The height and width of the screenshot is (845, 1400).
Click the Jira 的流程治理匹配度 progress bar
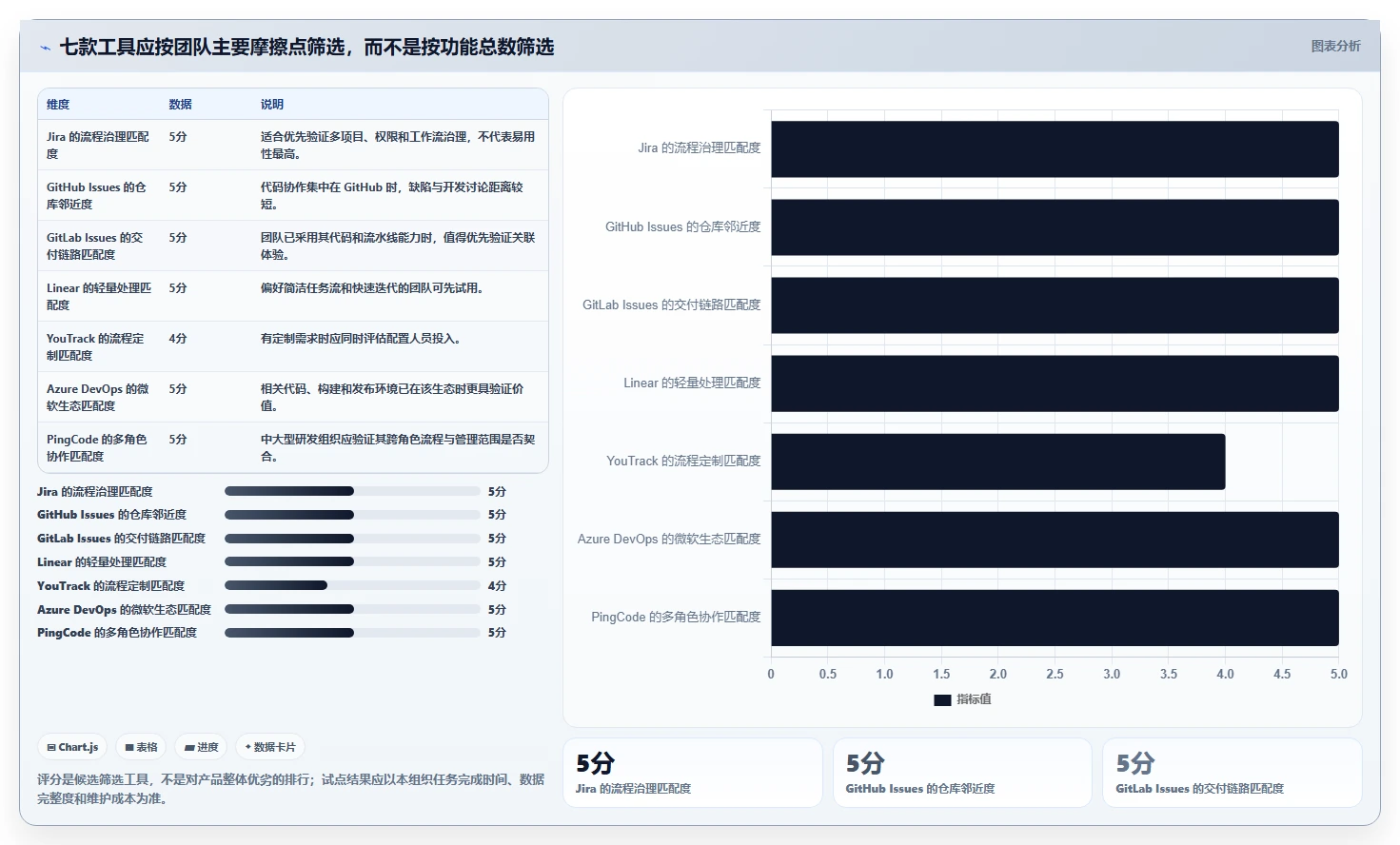pyautogui.click(x=352, y=491)
